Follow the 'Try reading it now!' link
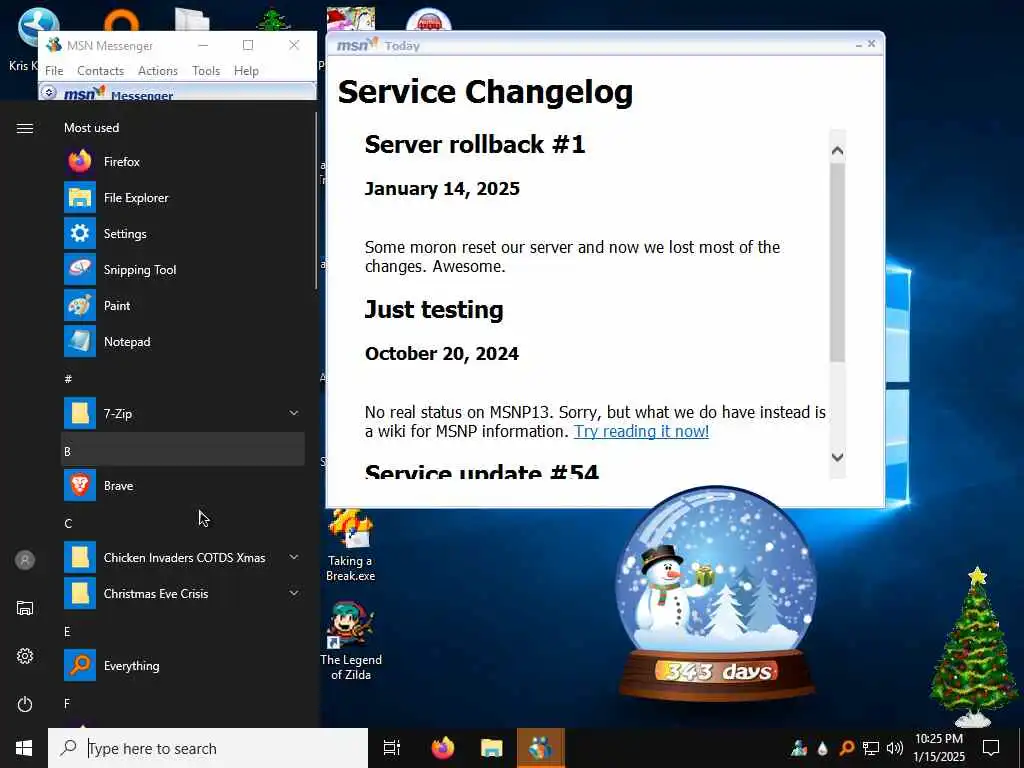The width and height of the screenshot is (1024, 768). pos(641,431)
